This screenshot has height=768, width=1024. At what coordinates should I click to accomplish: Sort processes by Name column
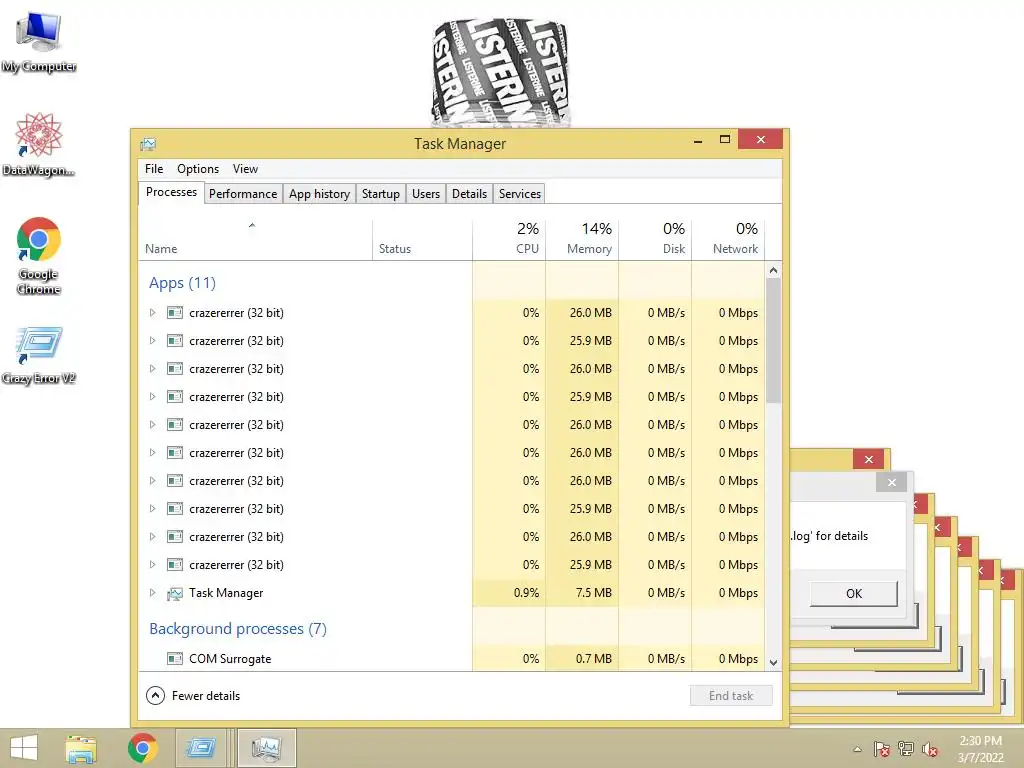click(255, 239)
